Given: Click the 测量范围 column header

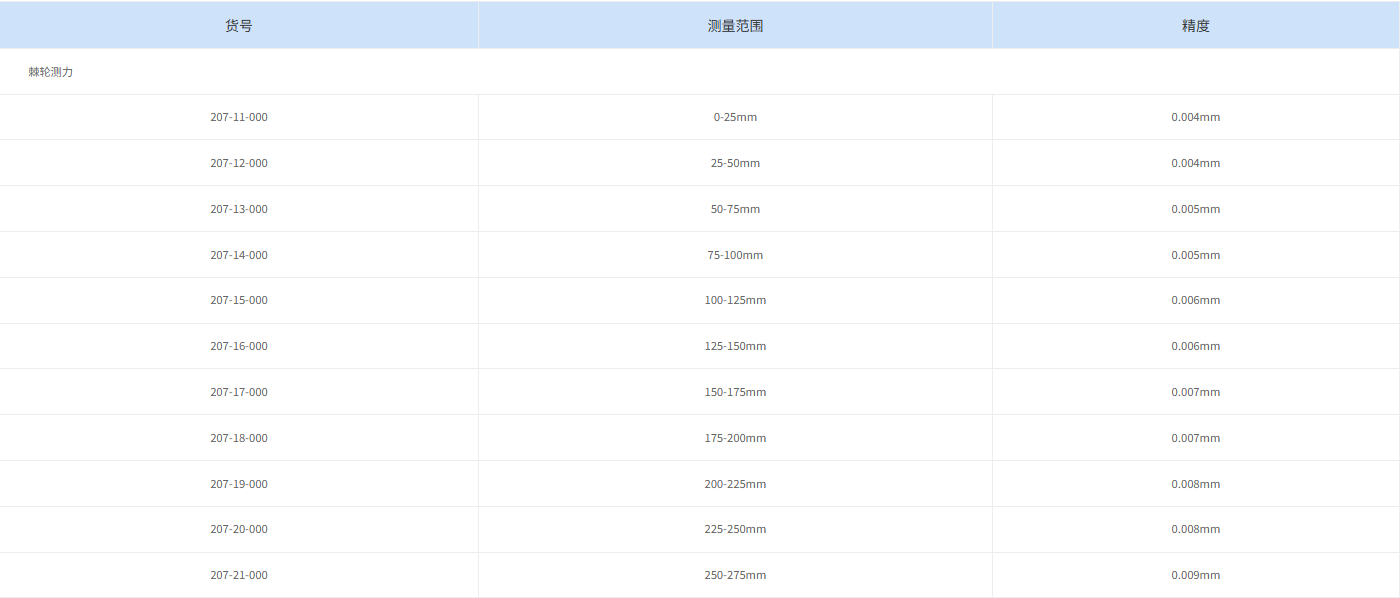Looking at the screenshot, I should click(735, 24).
